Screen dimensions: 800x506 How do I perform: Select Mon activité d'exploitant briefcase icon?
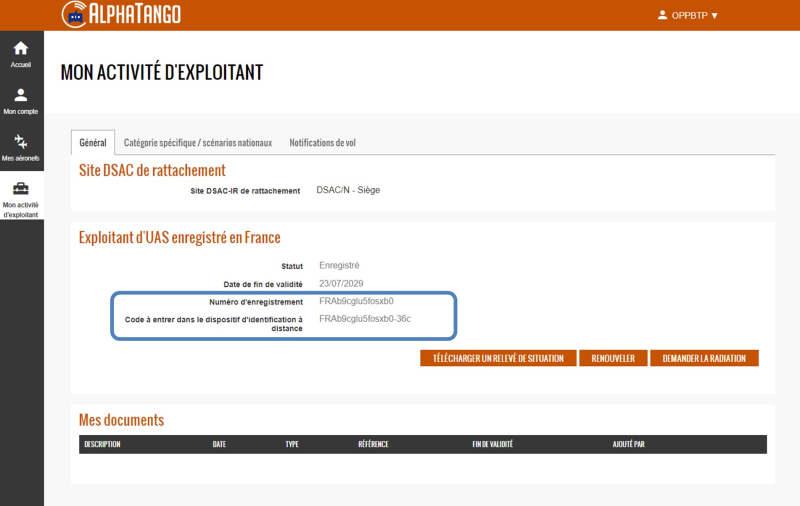click(21, 189)
